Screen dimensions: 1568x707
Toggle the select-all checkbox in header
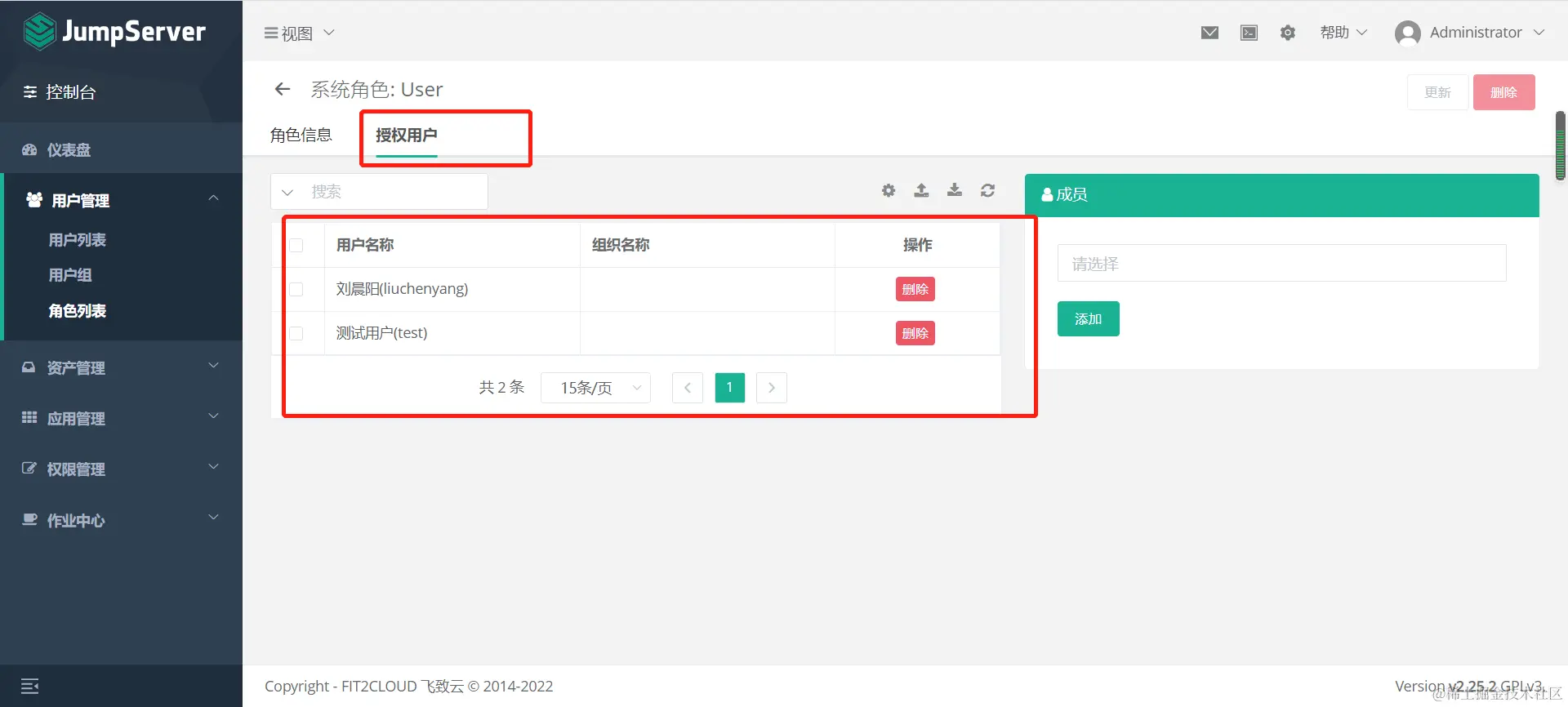click(296, 245)
